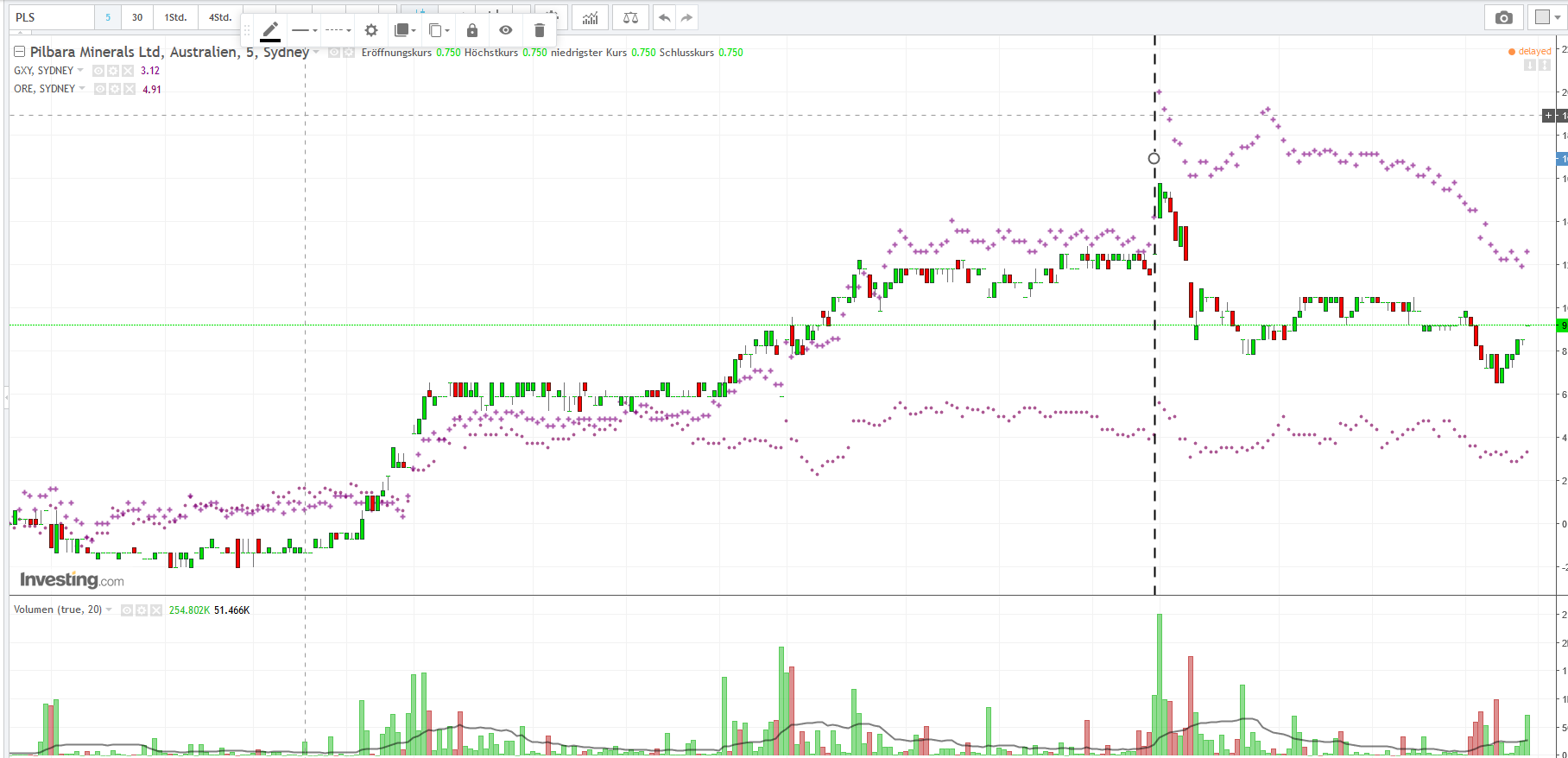Click the right delayed-data arrow icon
The width and height of the screenshot is (1568, 758).
[1544, 65]
